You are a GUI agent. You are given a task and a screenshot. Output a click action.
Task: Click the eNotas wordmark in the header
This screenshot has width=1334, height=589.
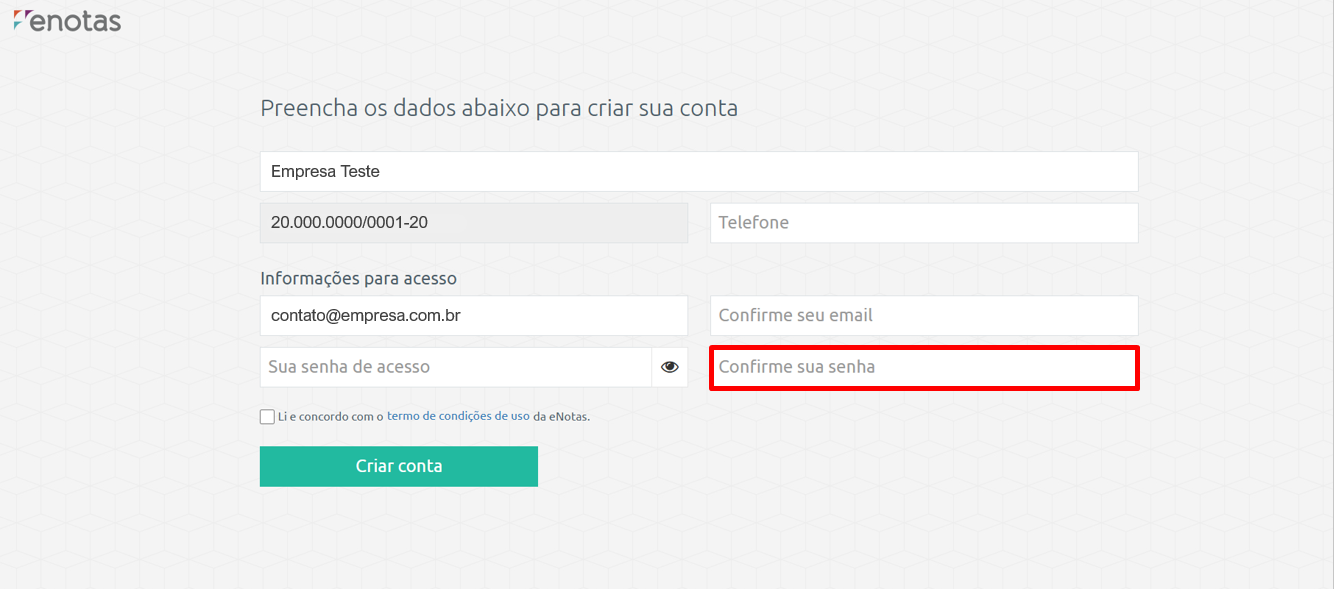coord(76,20)
